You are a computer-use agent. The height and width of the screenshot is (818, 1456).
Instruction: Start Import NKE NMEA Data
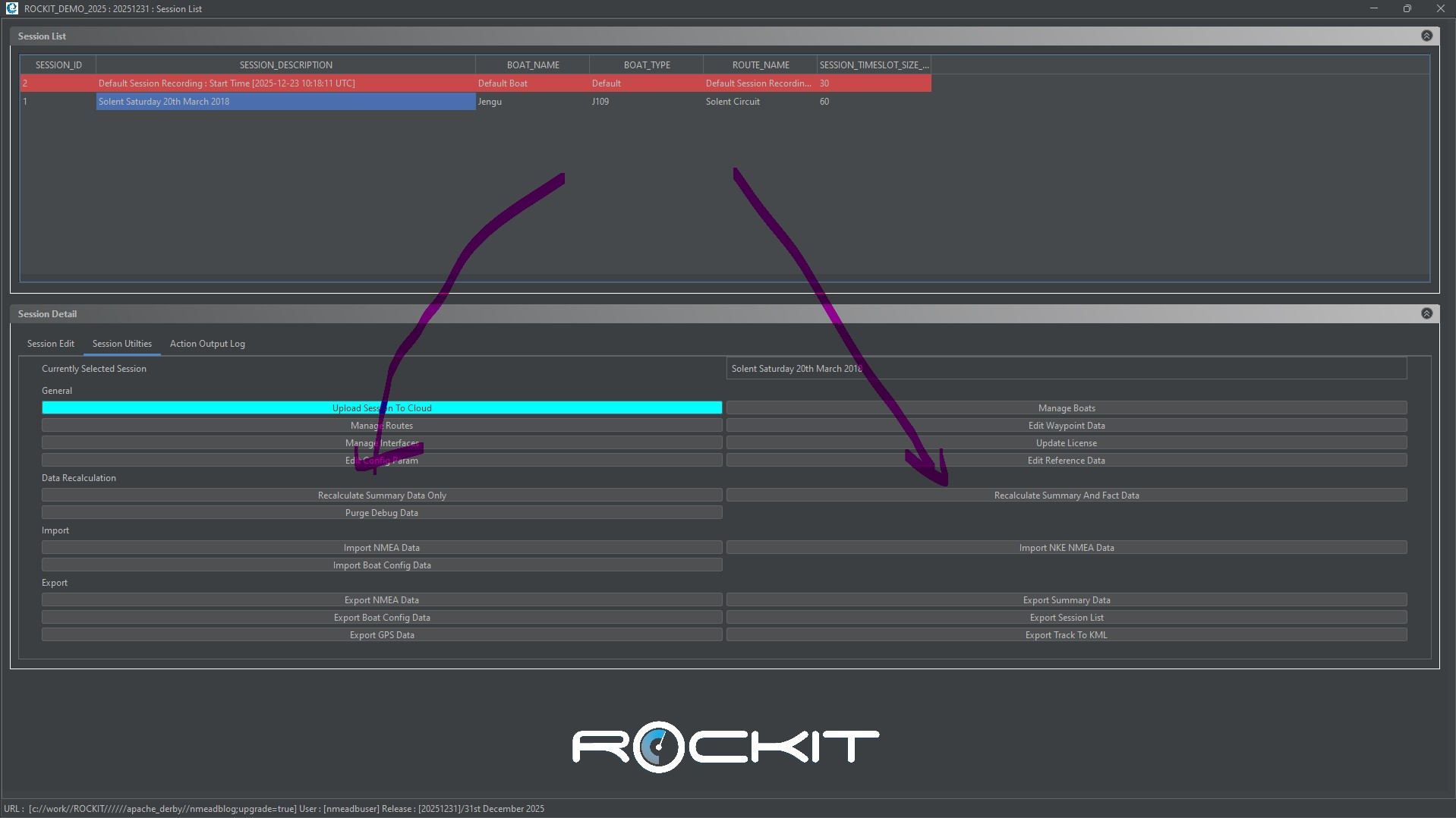[x=1066, y=548]
